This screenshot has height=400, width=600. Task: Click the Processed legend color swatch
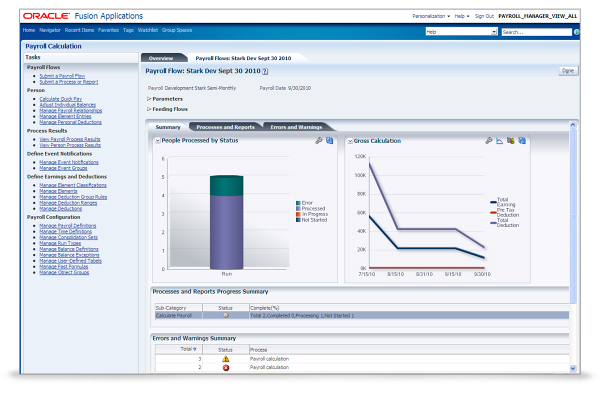298,209
